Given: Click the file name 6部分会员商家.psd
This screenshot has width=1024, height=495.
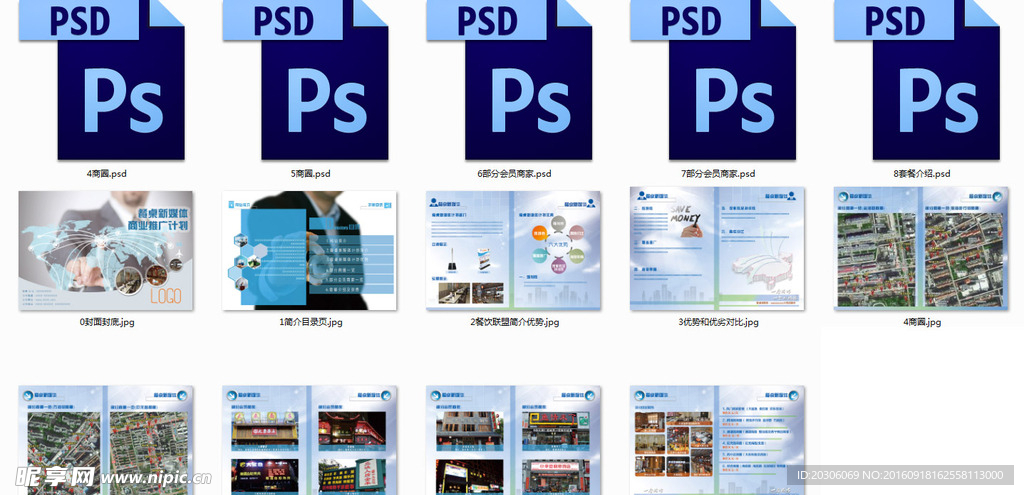Looking at the screenshot, I should click(514, 174).
